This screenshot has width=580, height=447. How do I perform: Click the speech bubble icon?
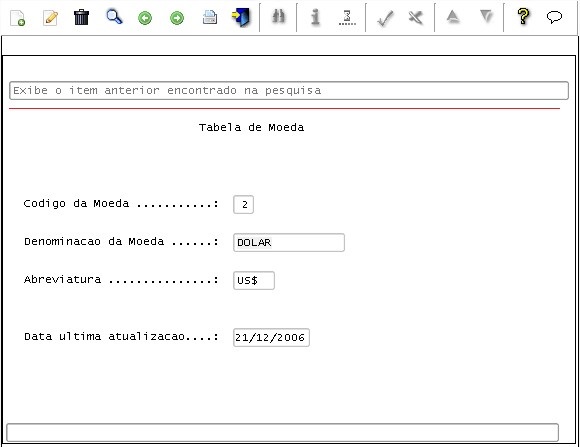point(554,17)
